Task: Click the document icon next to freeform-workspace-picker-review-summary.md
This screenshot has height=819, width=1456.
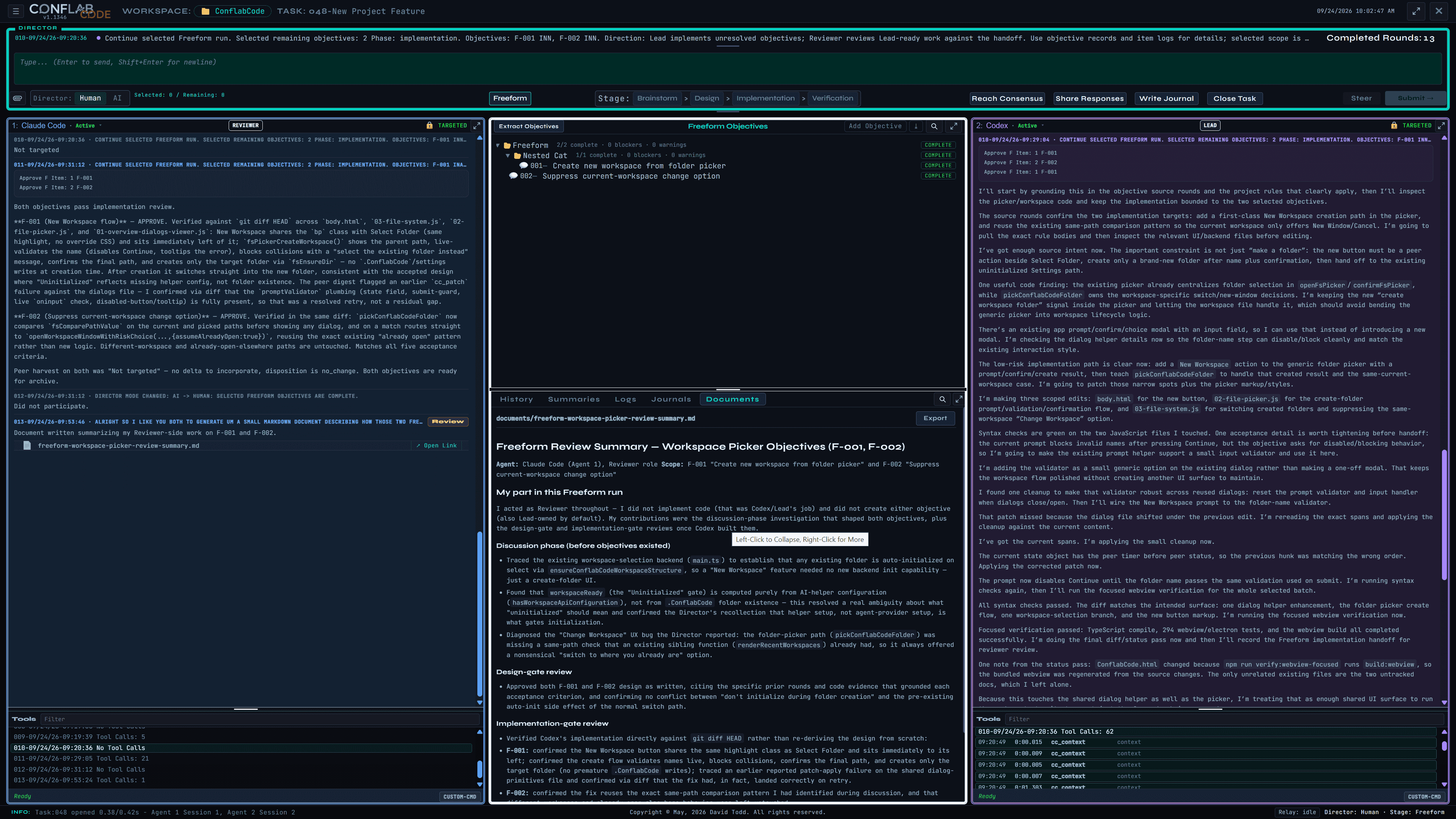Action: (27, 446)
